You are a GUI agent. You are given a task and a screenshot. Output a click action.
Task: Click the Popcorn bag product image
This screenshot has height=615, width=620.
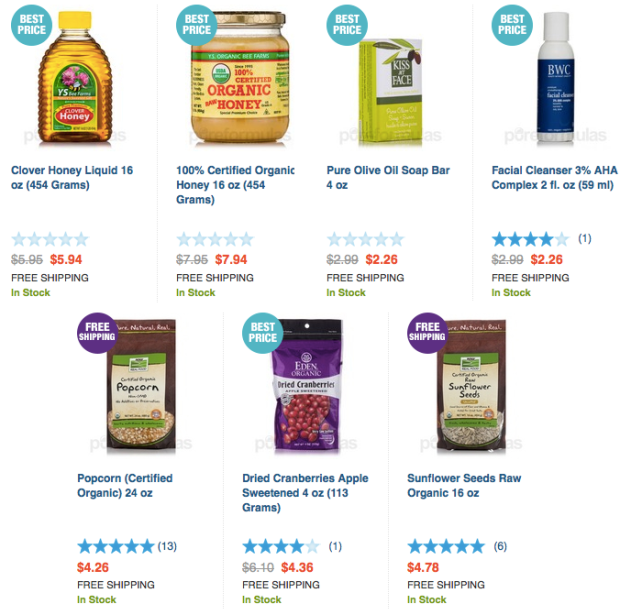pos(141,384)
